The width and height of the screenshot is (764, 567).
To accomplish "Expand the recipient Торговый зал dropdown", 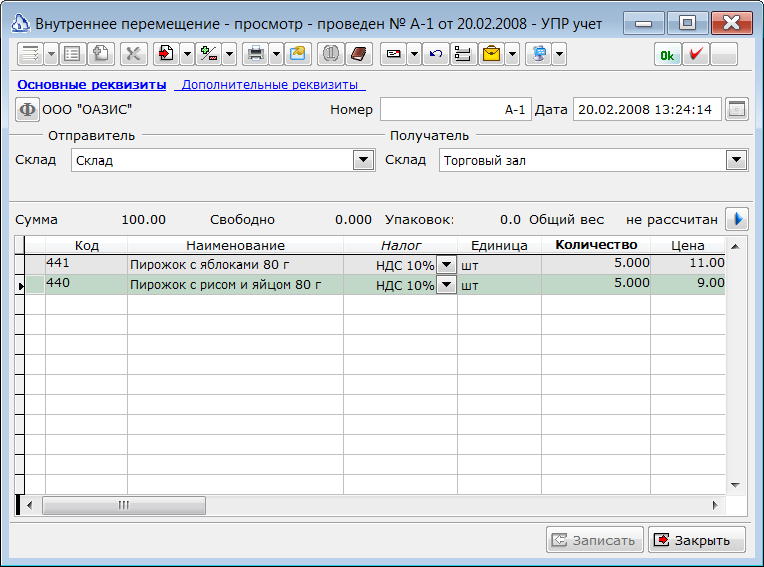I will pyautogui.click(x=736, y=160).
